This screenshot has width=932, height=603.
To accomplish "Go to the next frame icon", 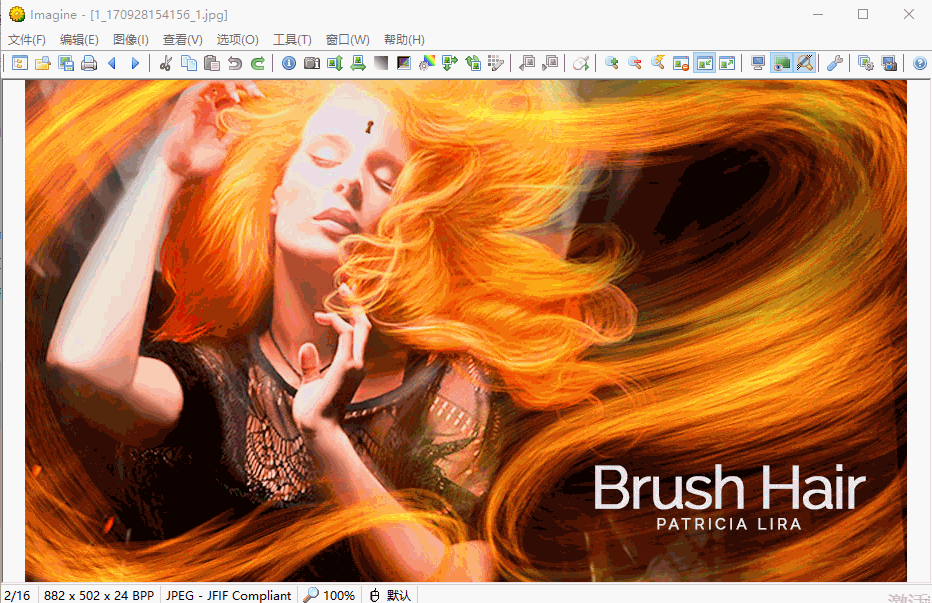I will coord(550,63).
